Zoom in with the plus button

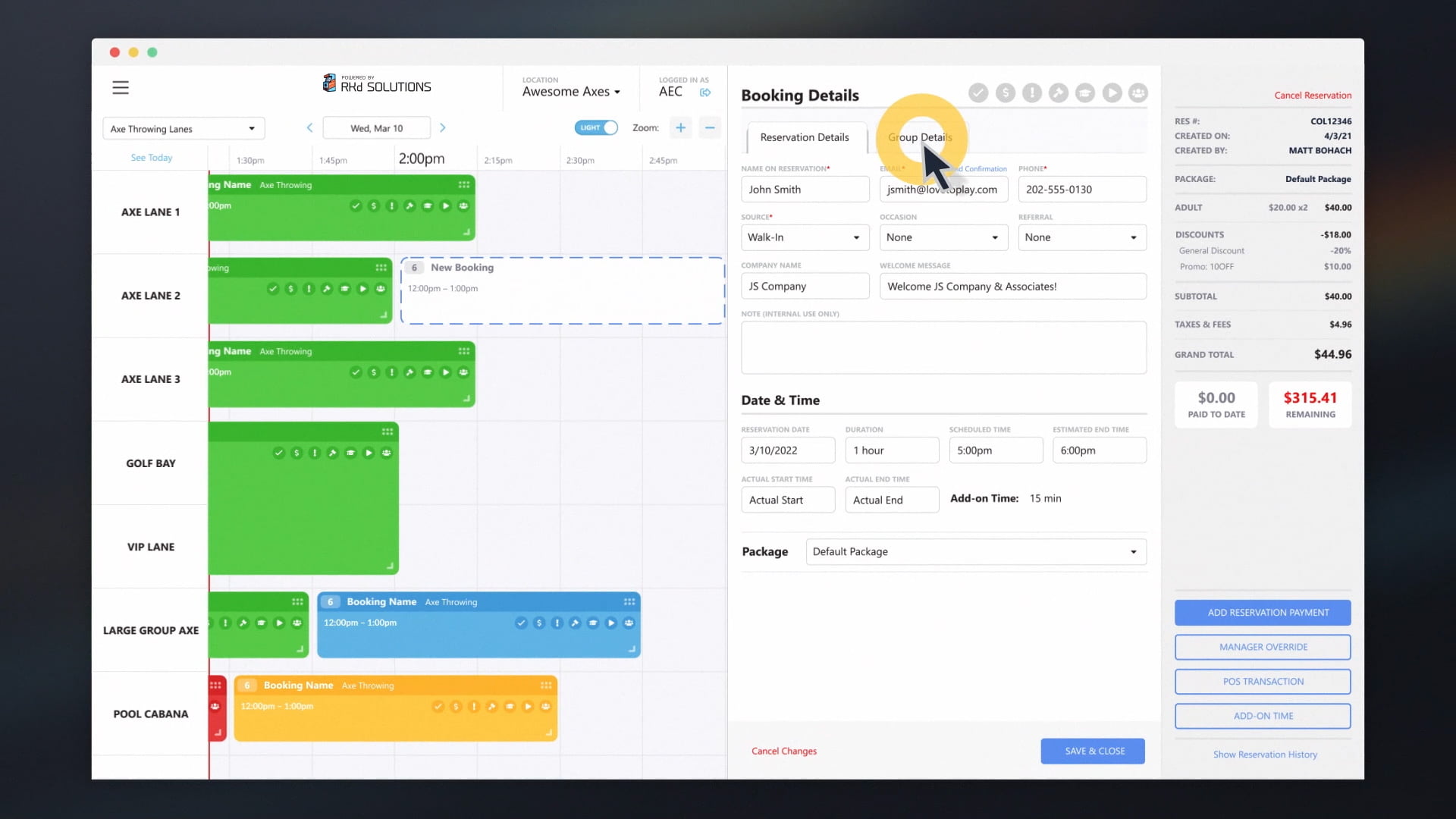tap(680, 127)
